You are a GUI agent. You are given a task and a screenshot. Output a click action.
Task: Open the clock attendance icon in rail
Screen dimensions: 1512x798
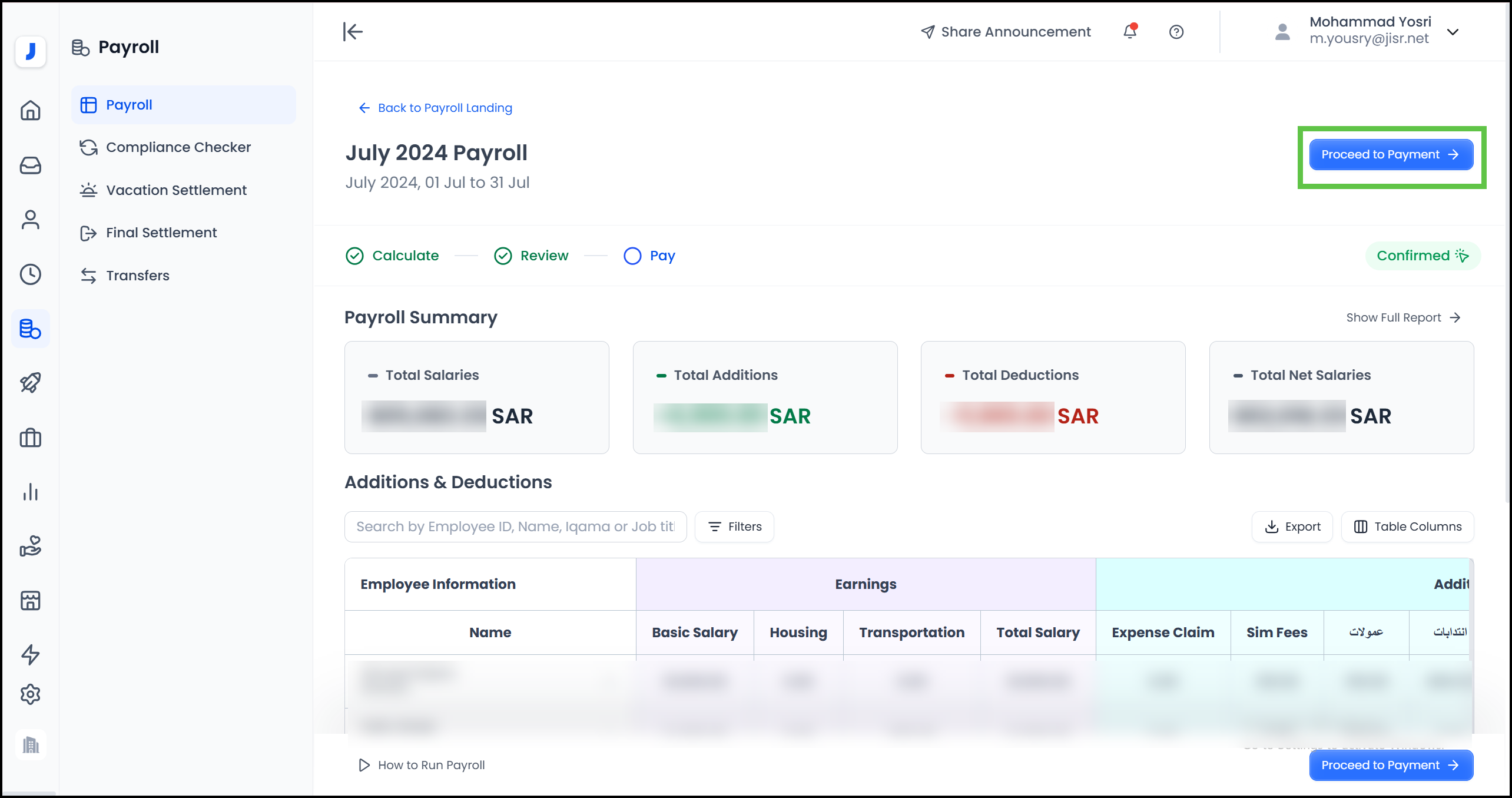tap(31, 274)
